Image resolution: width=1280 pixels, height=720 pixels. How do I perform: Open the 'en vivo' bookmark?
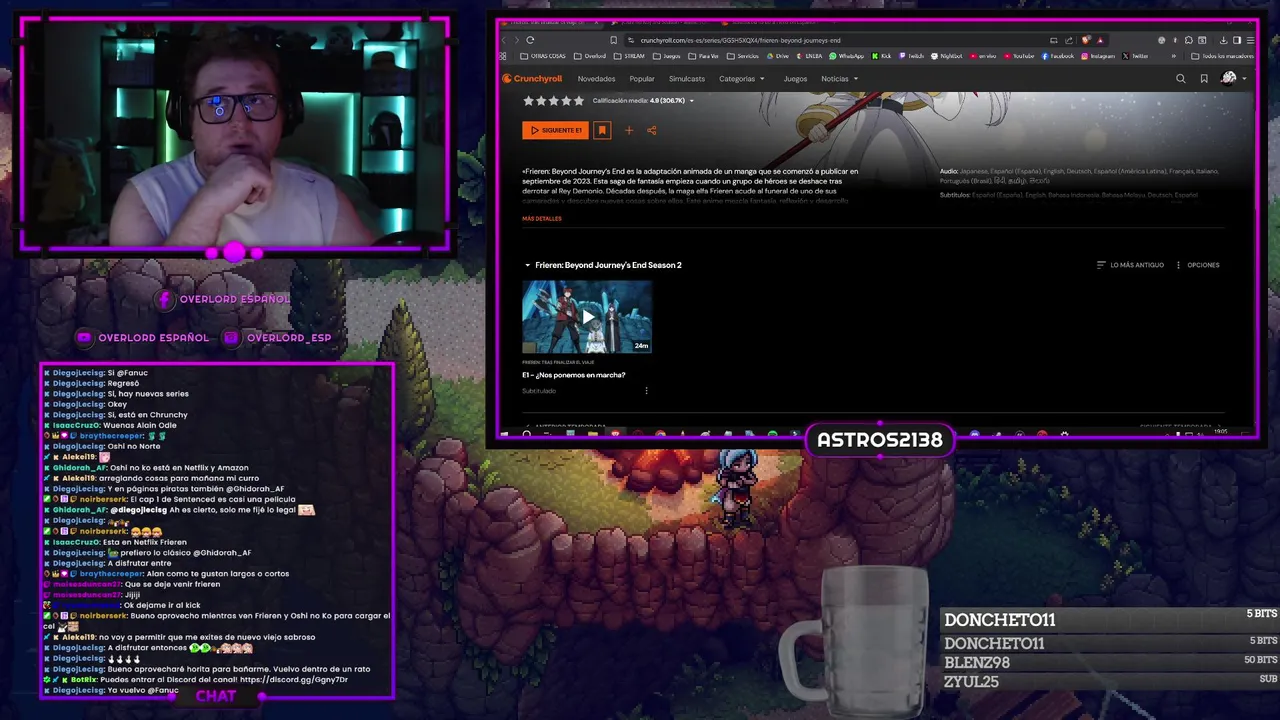point(983,56)
